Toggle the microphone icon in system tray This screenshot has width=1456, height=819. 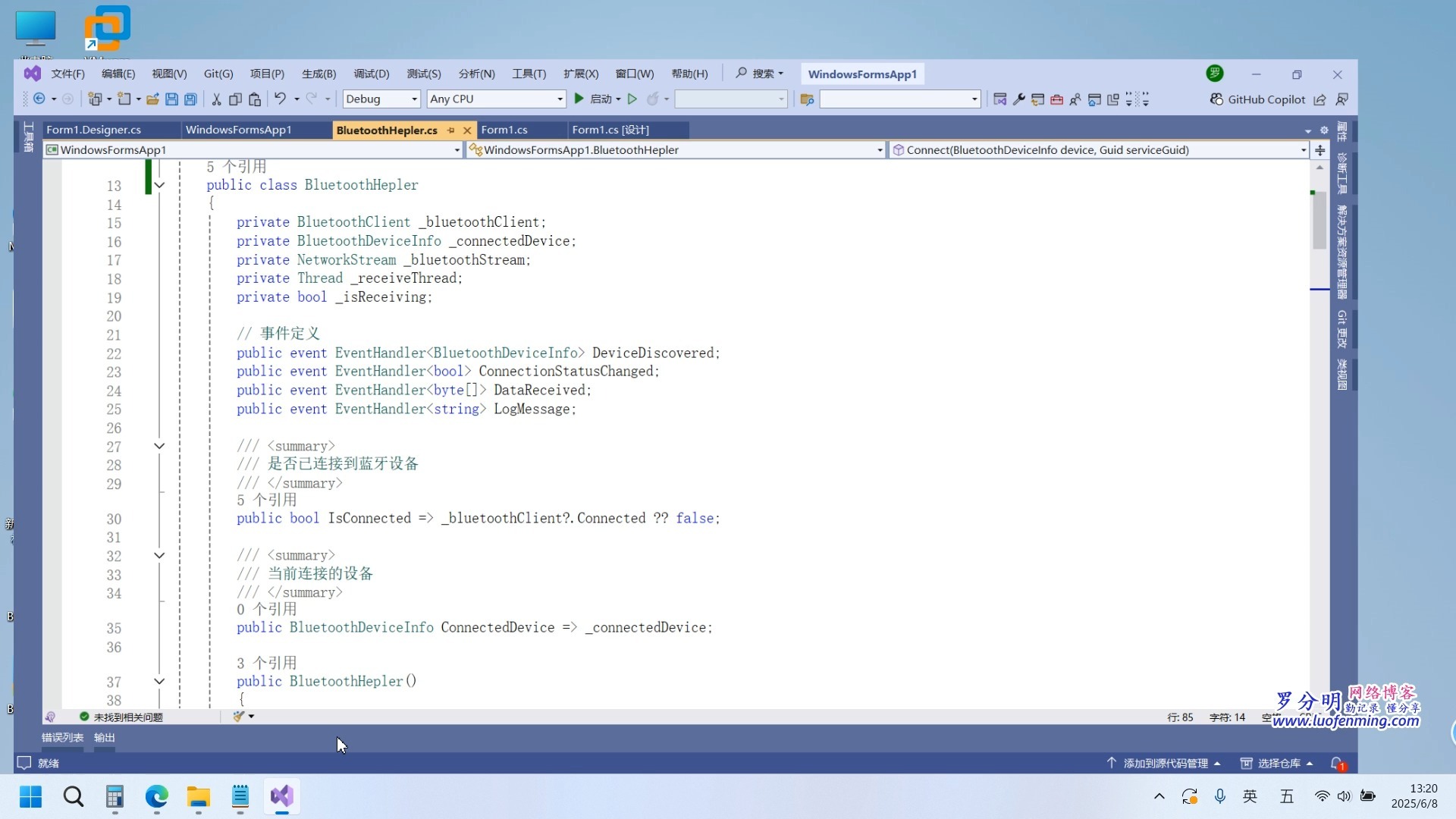coord(1219,796)
